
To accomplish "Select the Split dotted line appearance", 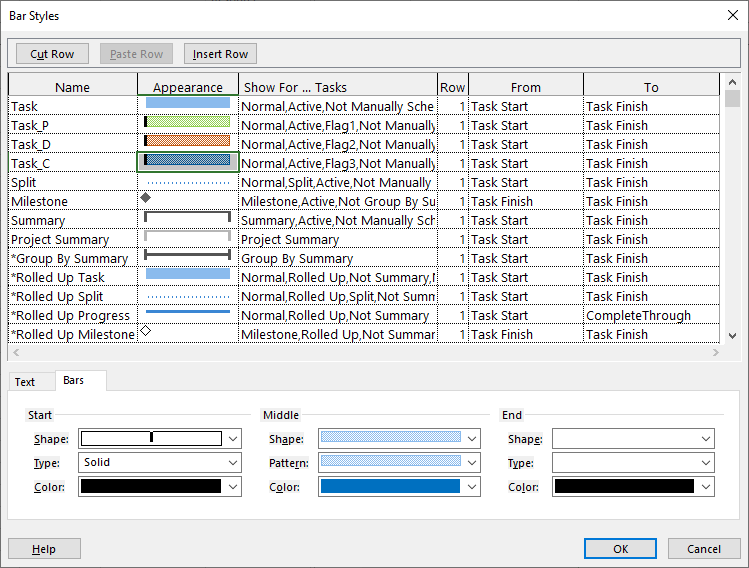I will [x=188, y=182].
